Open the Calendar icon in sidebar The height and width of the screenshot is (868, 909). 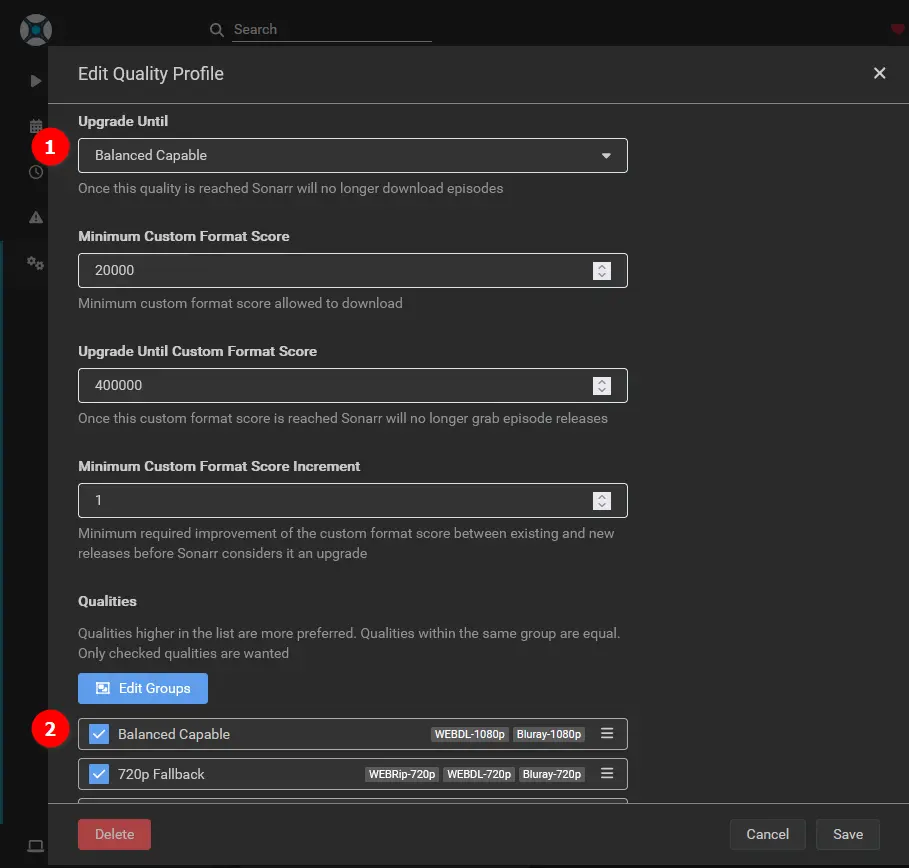coord(36,126)
